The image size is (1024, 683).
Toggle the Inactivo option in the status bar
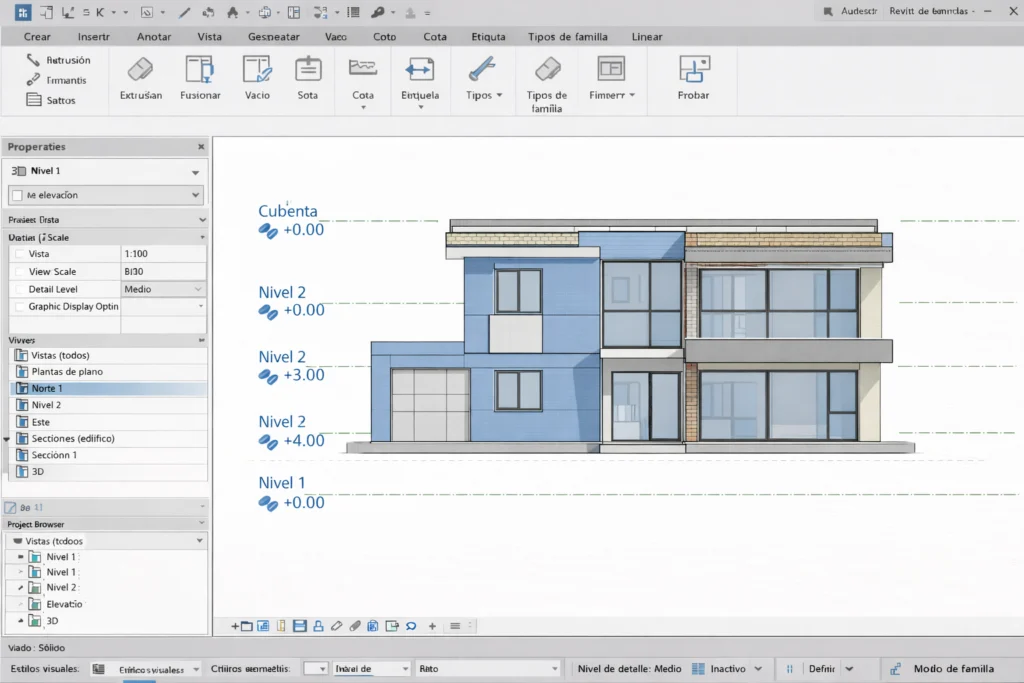pos(729,668)
